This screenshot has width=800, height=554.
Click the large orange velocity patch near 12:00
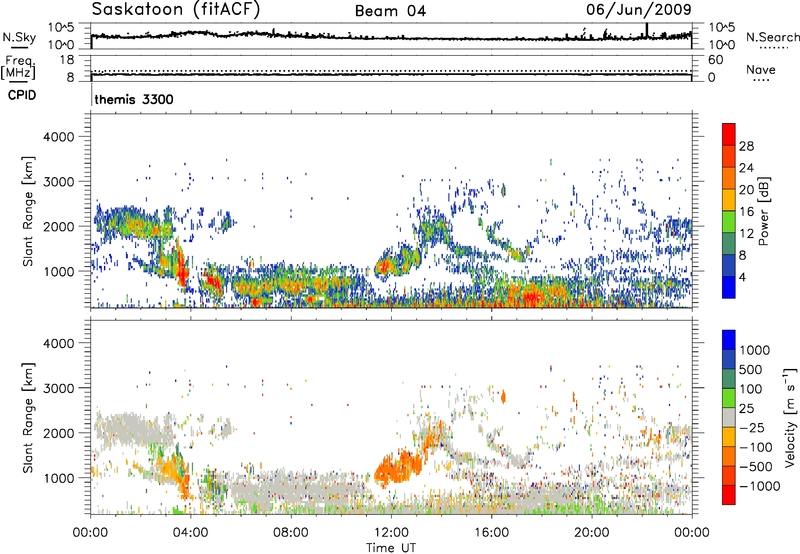pos(398,468)
